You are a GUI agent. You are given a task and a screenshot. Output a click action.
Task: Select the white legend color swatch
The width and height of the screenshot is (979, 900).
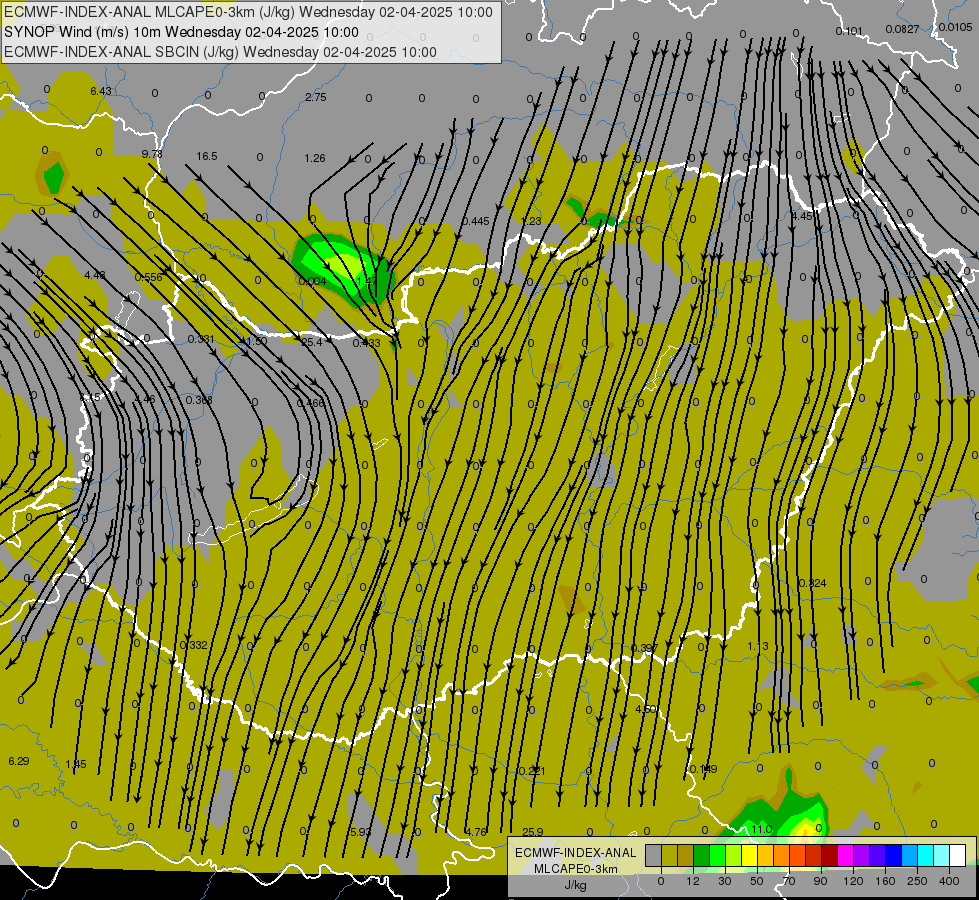(958, 855)
